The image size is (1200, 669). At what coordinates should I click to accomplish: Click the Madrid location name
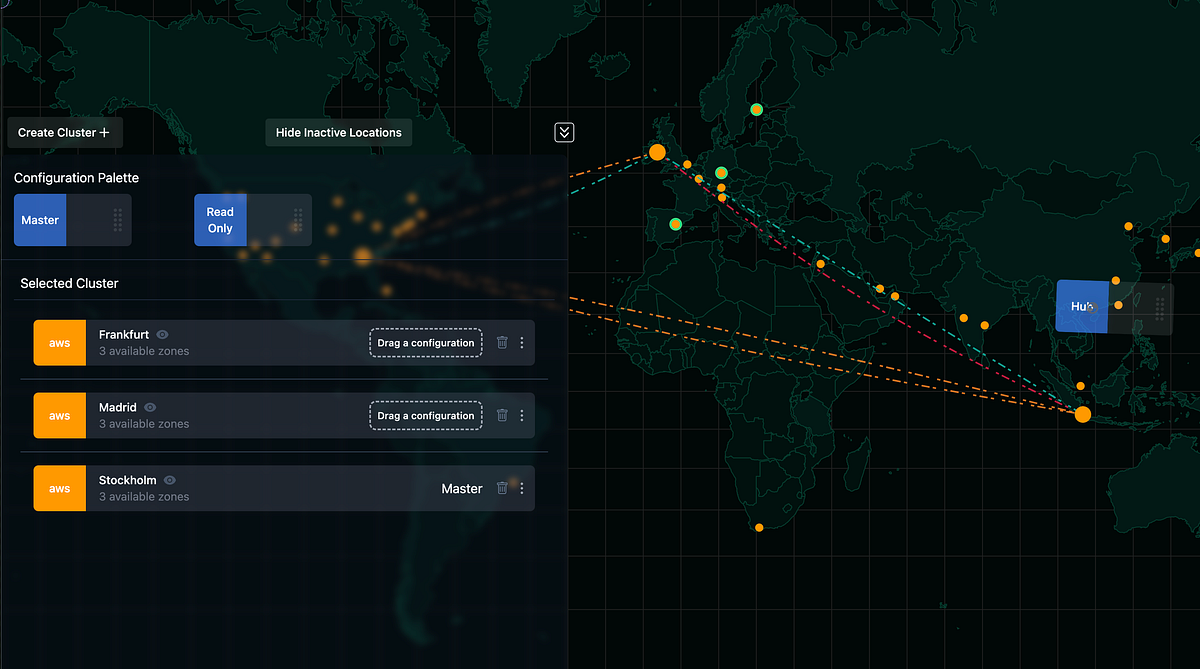[118, 408]
